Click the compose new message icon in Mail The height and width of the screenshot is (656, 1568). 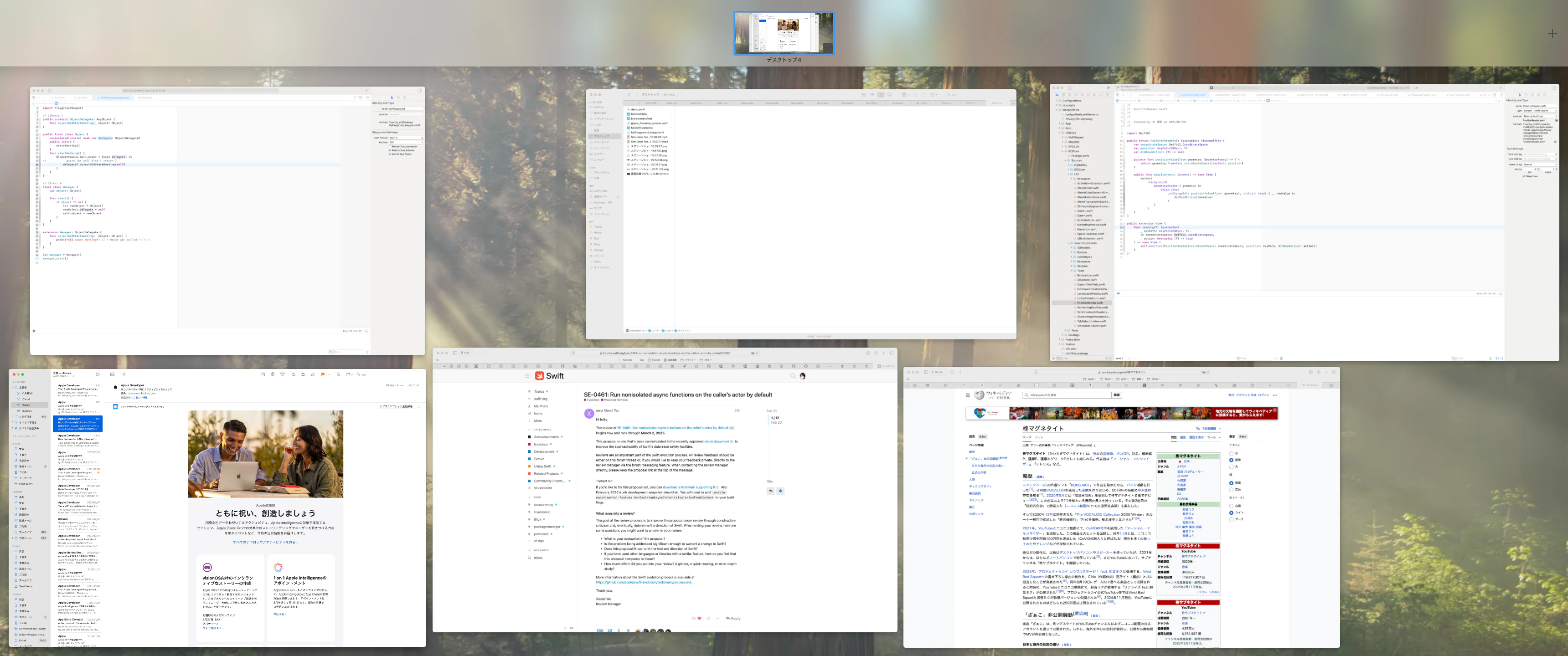[x=123, y=374]
